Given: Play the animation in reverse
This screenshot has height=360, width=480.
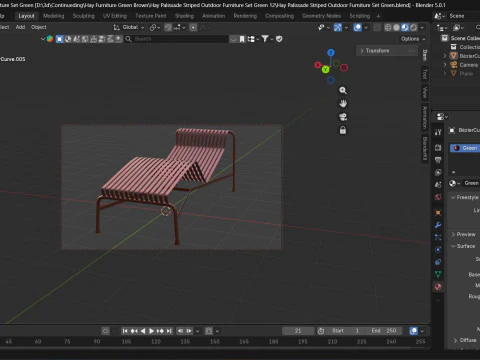Looking at the screenshot, I should point(143,331).
